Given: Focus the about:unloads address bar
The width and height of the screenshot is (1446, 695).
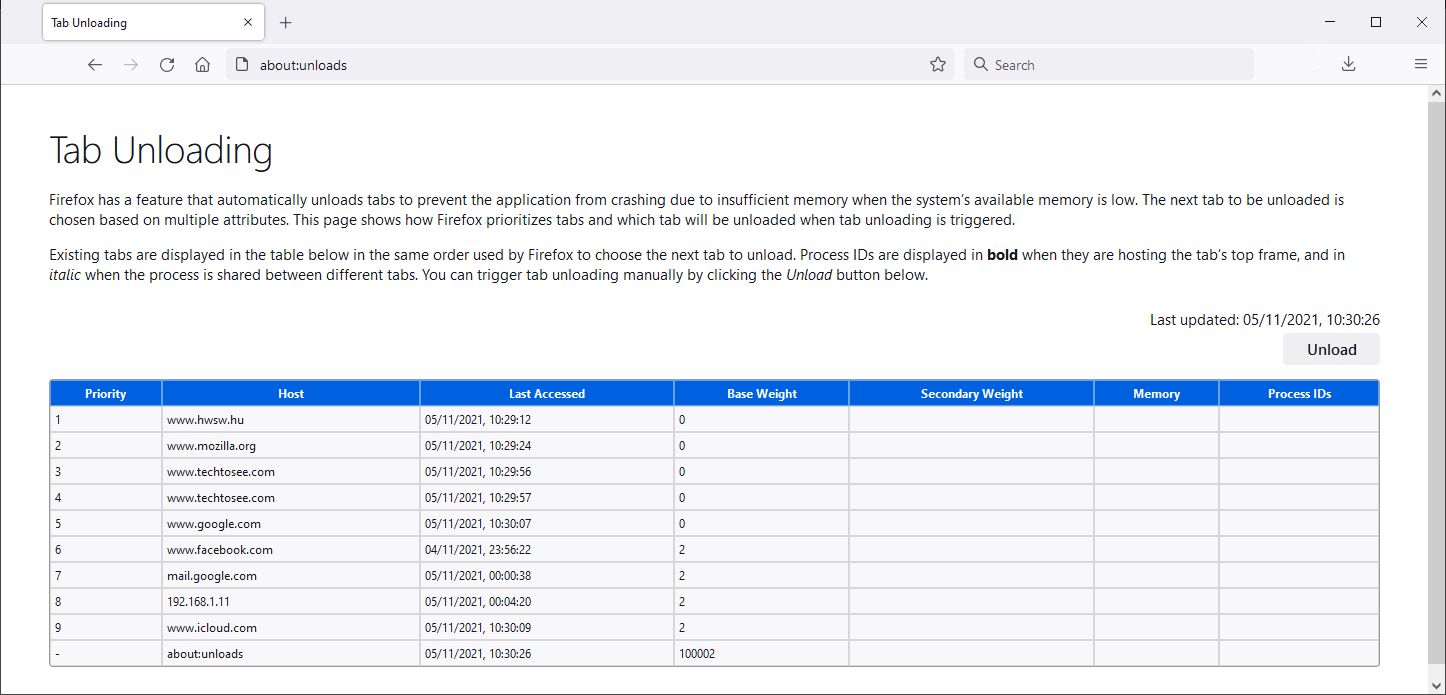Looking at the screenshot, I should tap(588, 65).
